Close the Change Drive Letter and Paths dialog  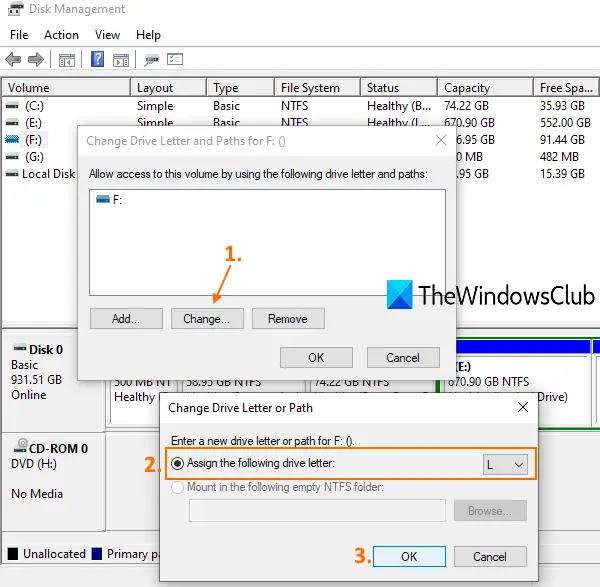[441, 140]
